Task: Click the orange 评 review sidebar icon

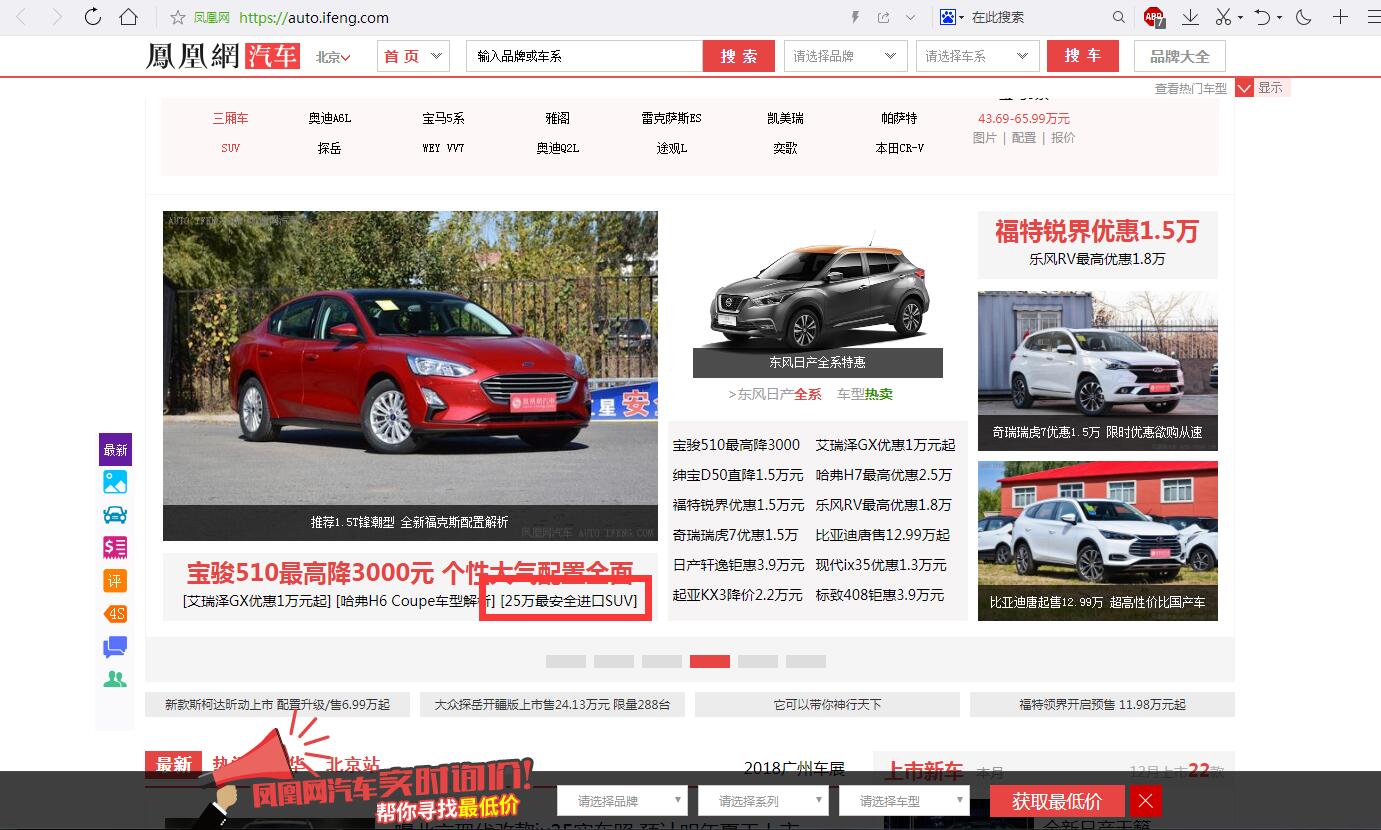Action: (x=115, y=580)
